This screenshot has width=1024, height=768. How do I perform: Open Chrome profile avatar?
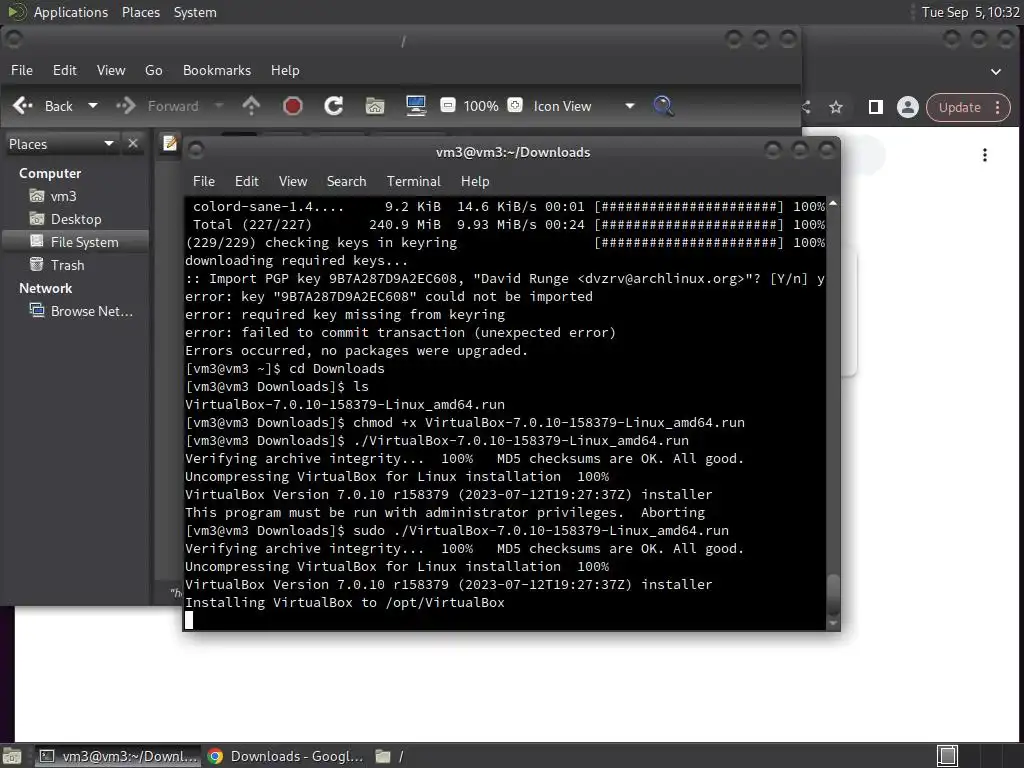[x=908, y=107]
